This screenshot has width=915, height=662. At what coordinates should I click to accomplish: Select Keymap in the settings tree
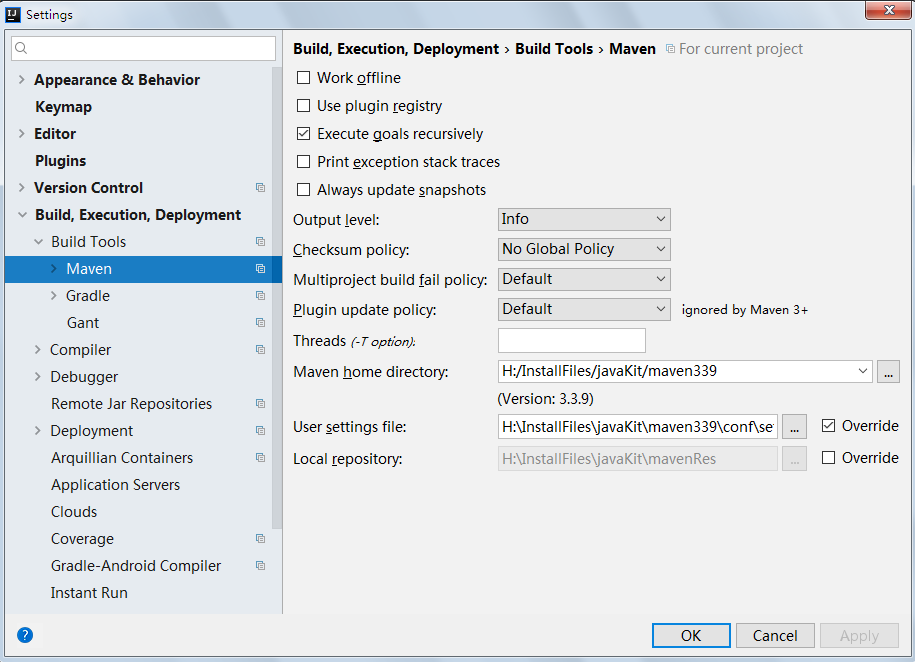click(63, 107)
